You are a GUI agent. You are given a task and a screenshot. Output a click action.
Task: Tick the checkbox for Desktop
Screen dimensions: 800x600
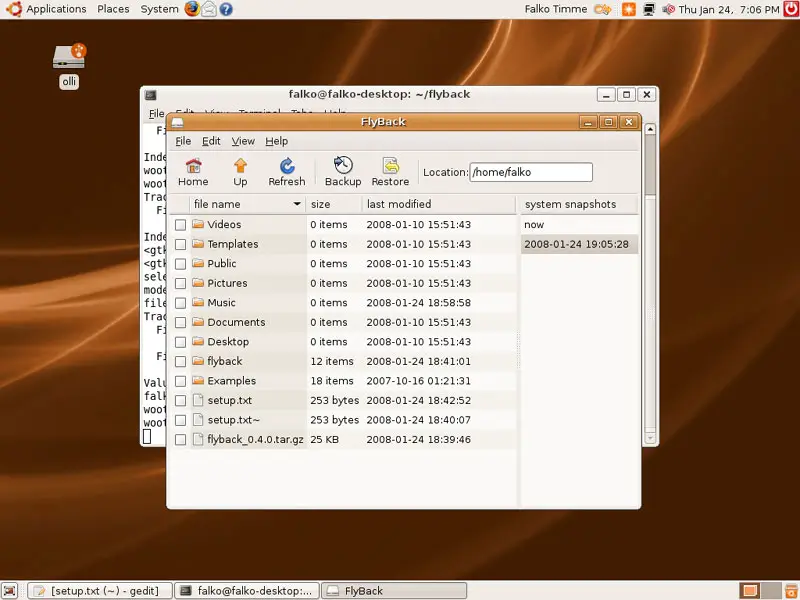tap(180, 342)
